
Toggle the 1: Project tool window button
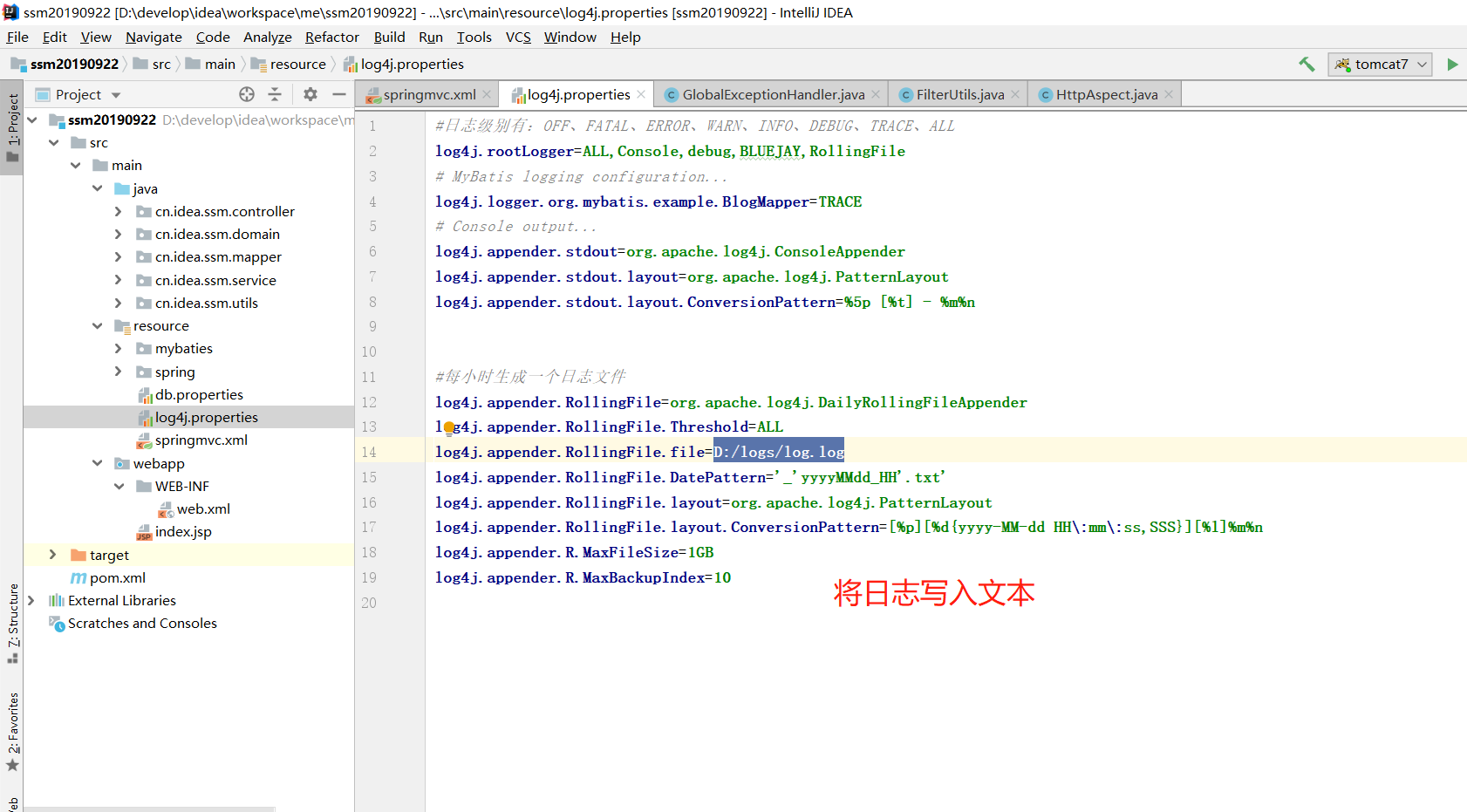(x=12, y=127)
